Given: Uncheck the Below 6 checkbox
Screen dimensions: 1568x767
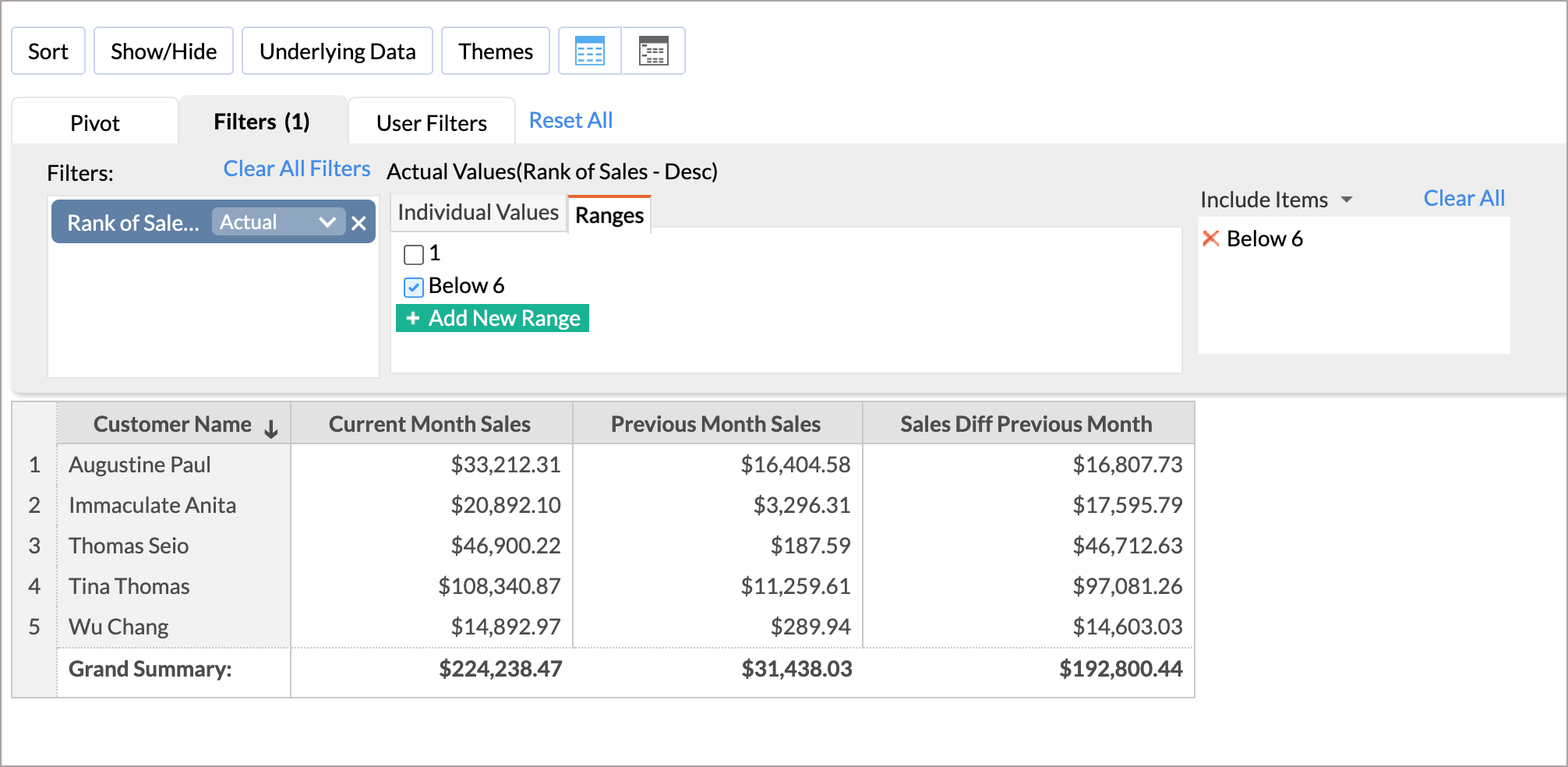Looking at the screenshot, I should tap(414, 287).
